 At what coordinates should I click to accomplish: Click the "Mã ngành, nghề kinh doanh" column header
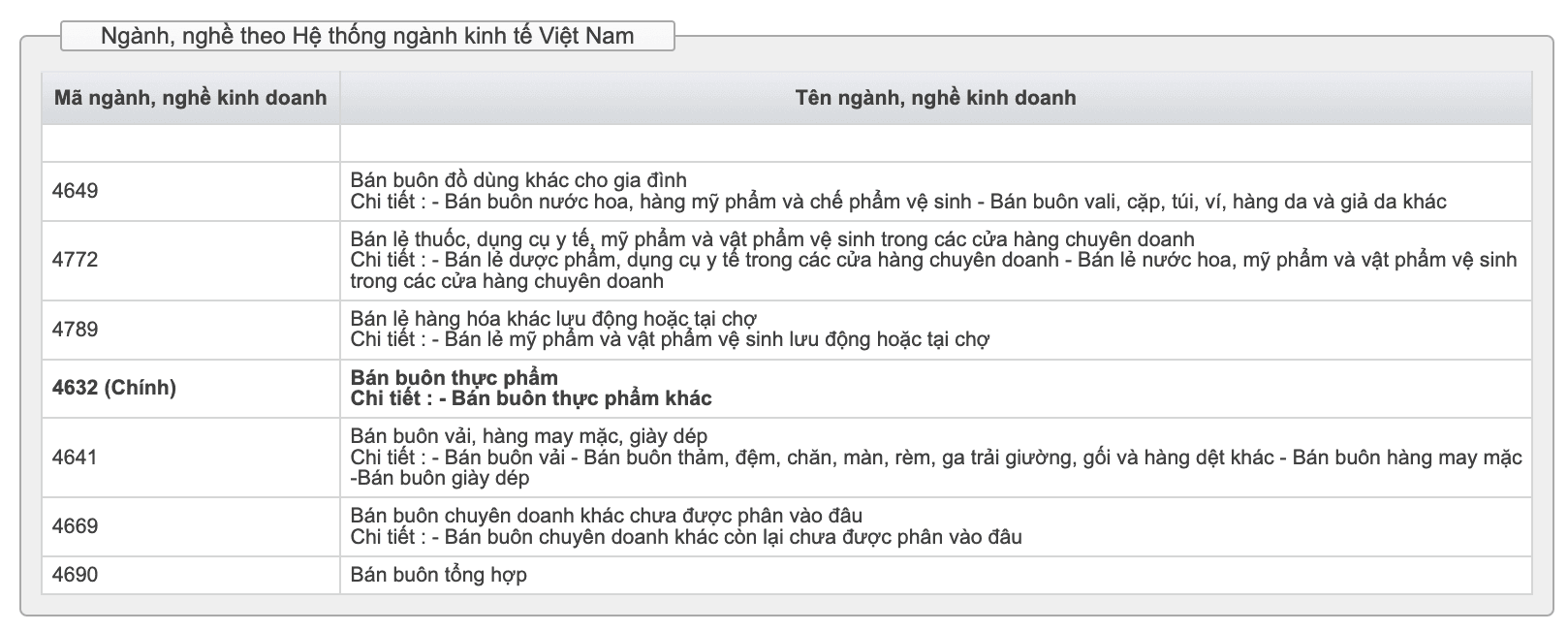190,98
